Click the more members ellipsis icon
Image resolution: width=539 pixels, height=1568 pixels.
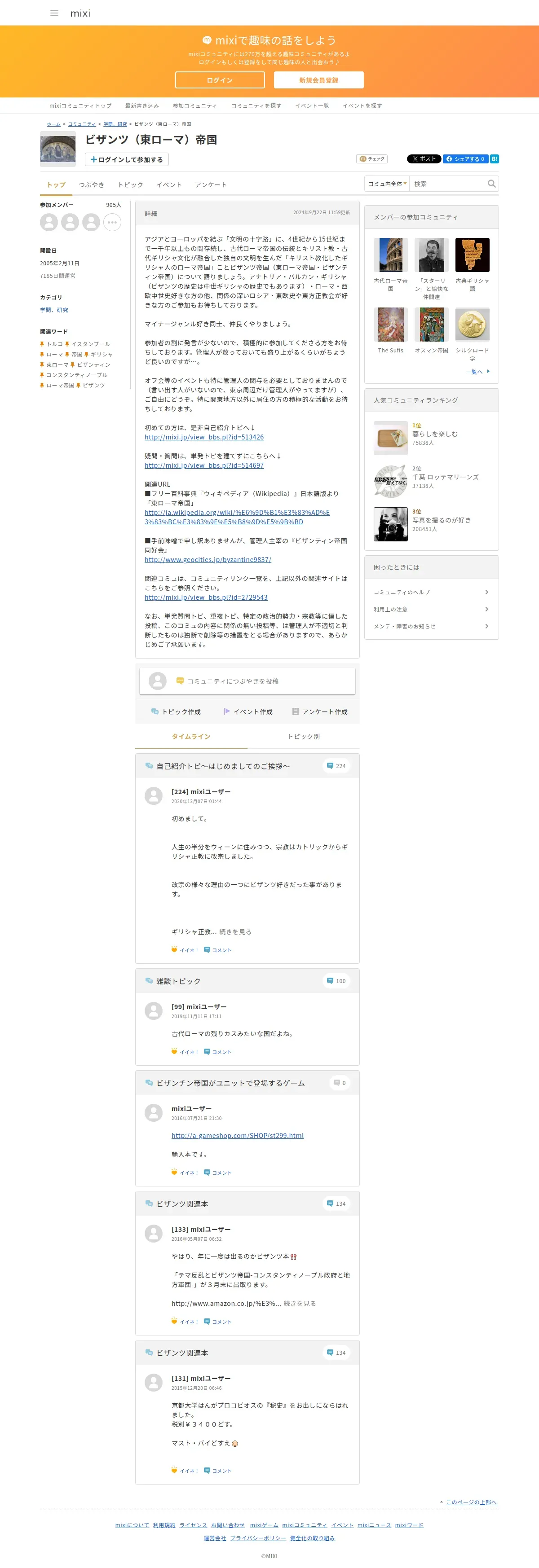click(112, 222)
